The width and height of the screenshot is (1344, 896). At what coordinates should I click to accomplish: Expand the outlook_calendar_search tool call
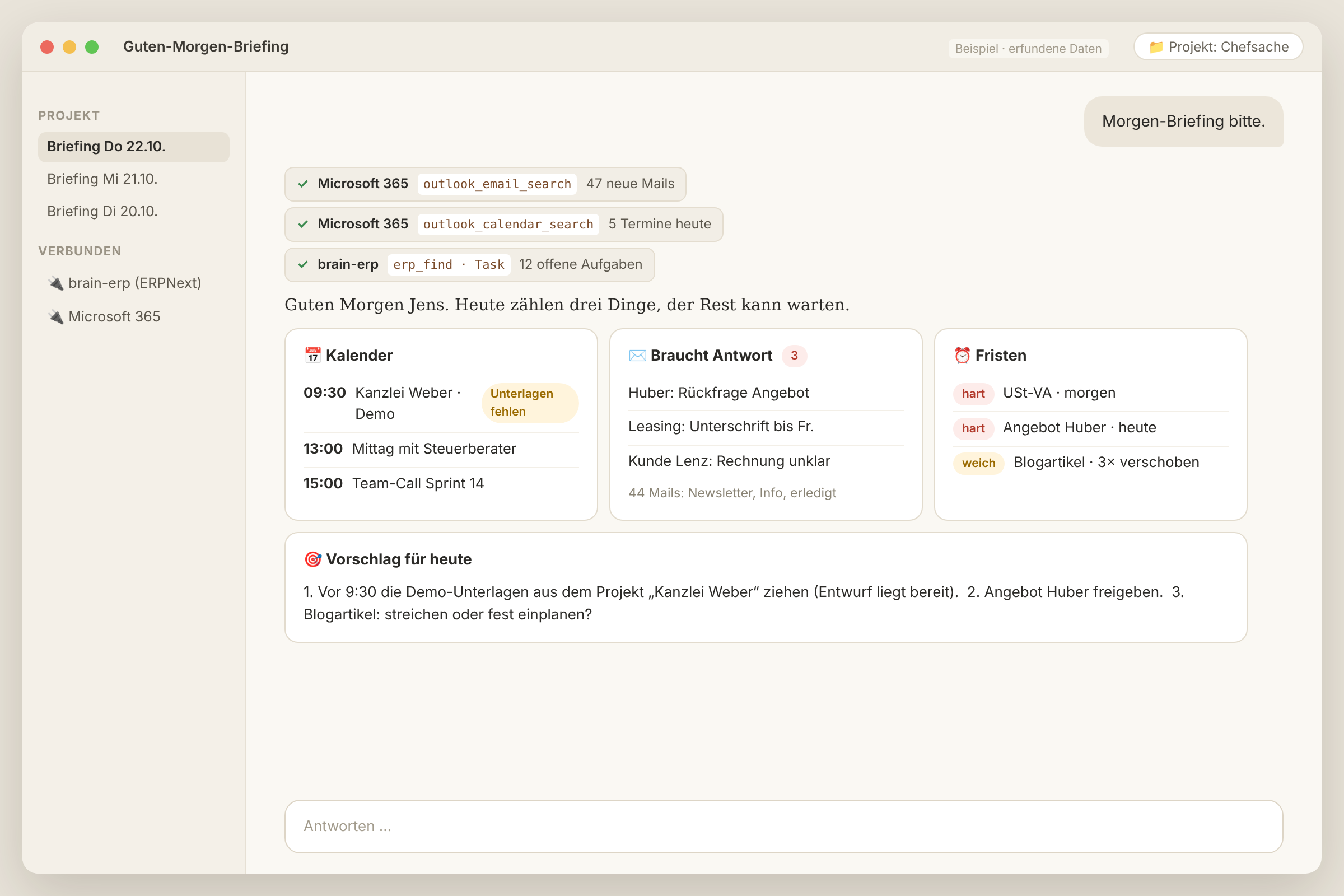pyautogui.click(x=503, y=224)
